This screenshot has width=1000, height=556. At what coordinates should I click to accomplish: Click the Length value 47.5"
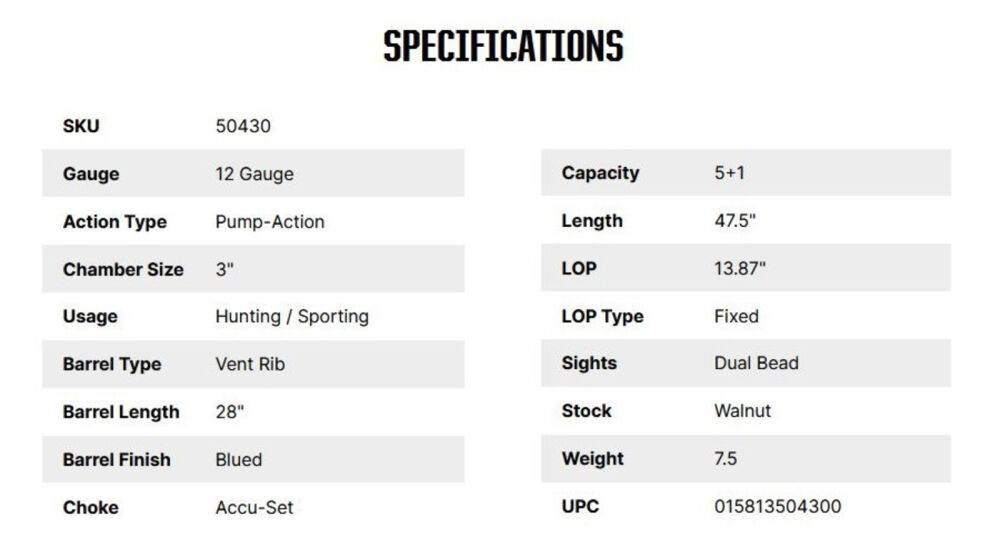(x=735, y=221)
